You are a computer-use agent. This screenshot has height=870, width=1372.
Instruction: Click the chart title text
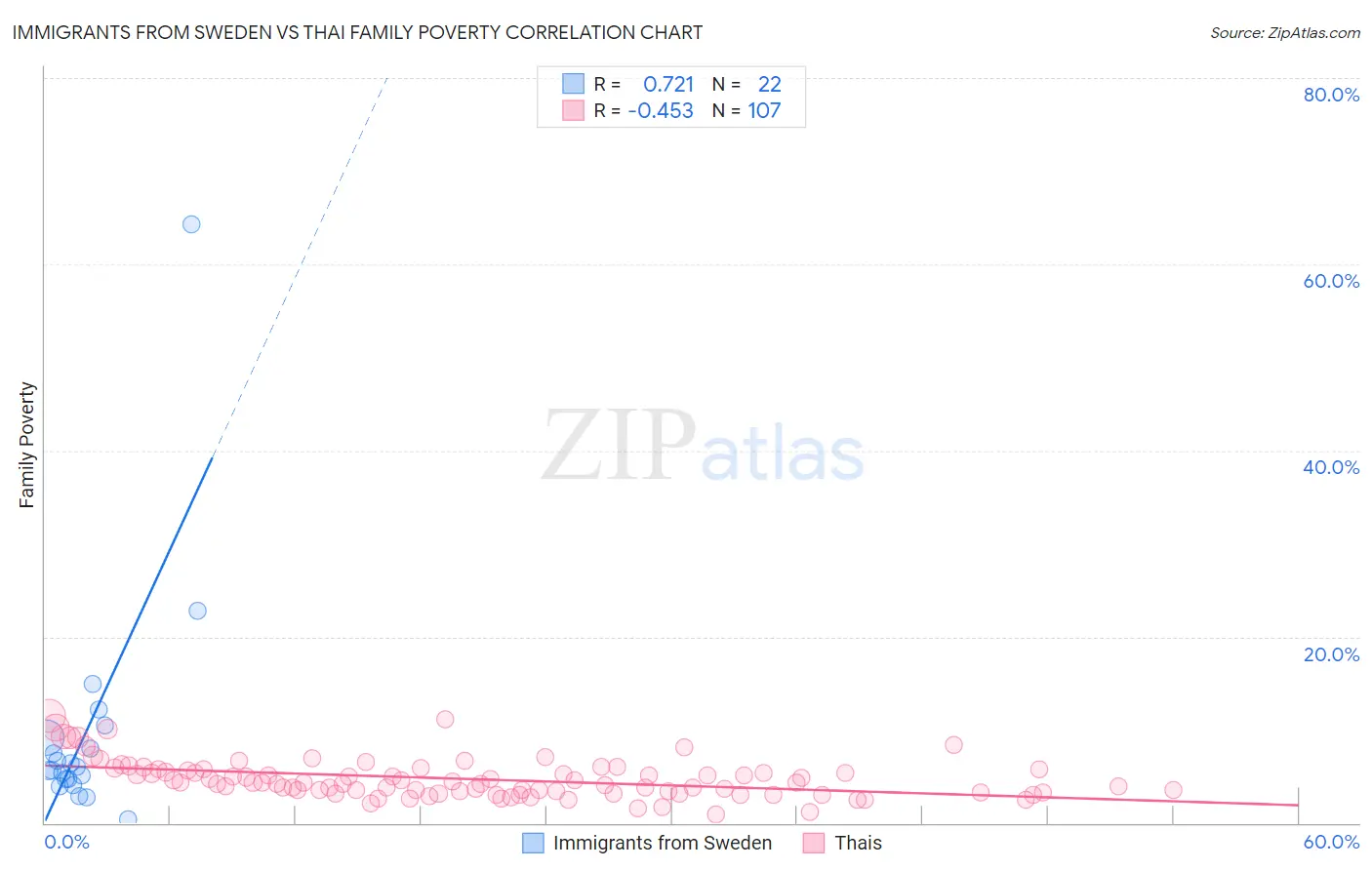(357, 32)
